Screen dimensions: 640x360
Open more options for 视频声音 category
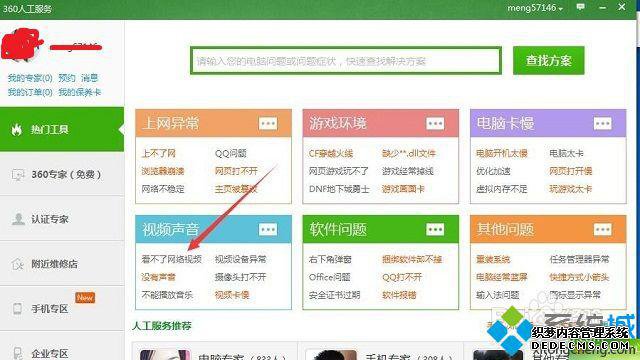[268, 229]
